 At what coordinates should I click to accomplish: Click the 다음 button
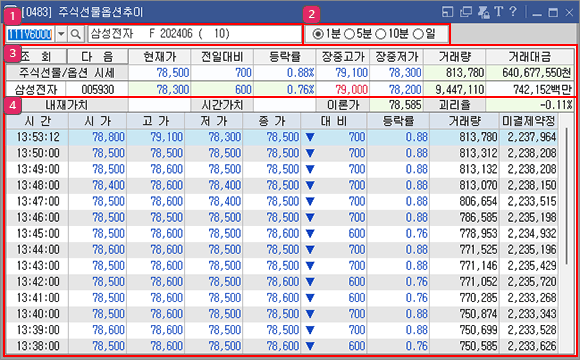coord(98,57)
